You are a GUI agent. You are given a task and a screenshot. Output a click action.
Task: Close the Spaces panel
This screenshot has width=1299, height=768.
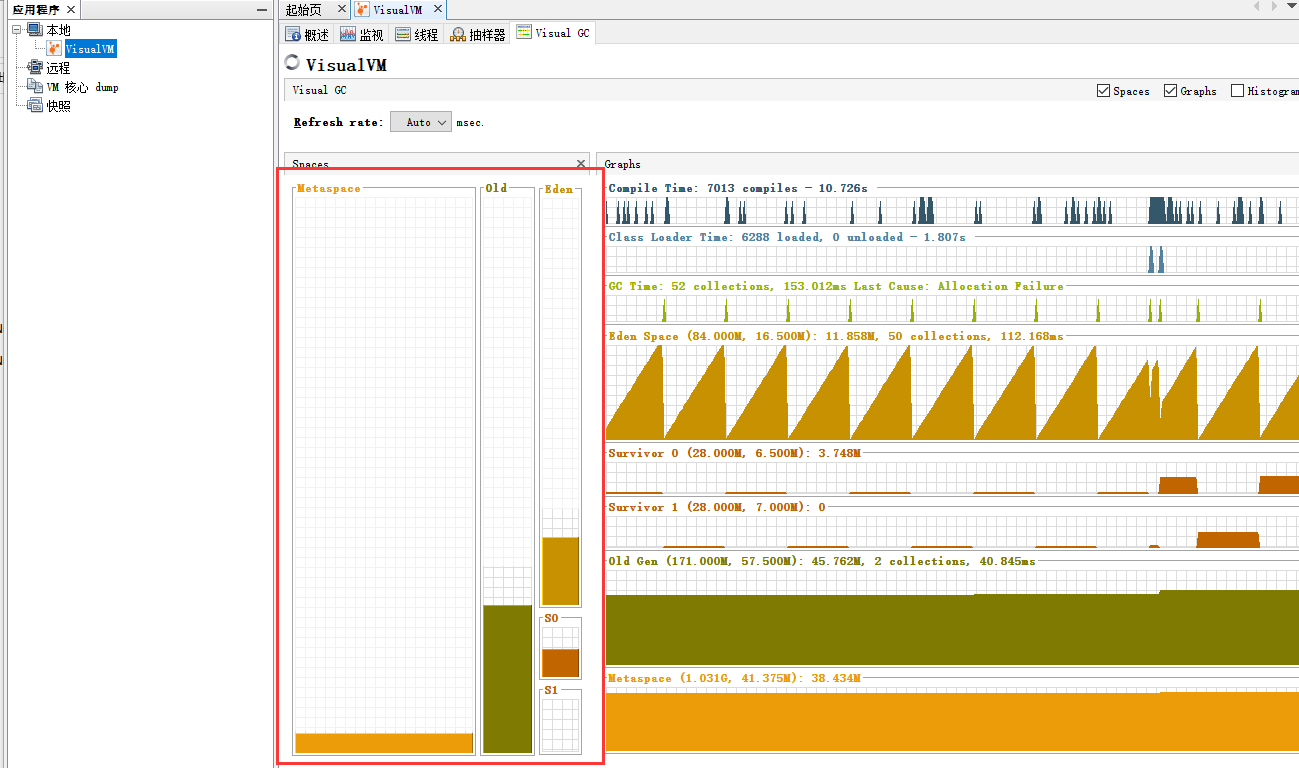pyautogui.click(x=581, y=163)
